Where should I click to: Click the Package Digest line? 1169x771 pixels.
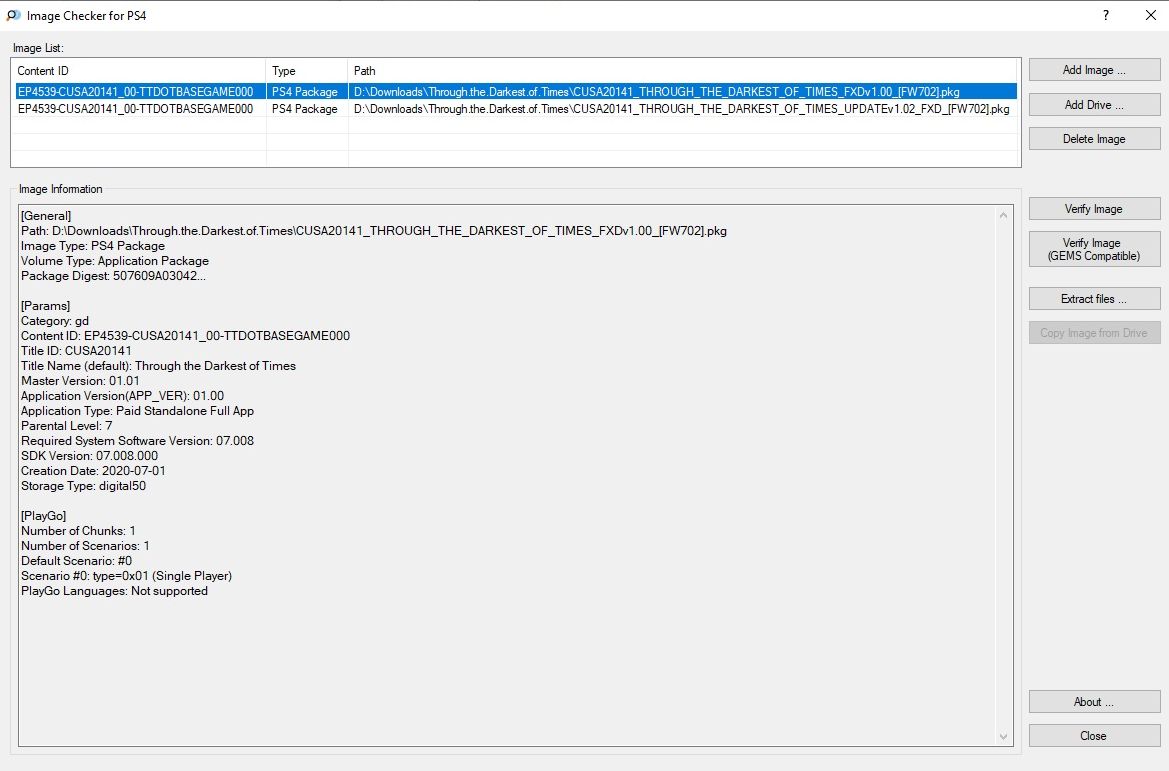pyautogui.click(x=113, y=276)
